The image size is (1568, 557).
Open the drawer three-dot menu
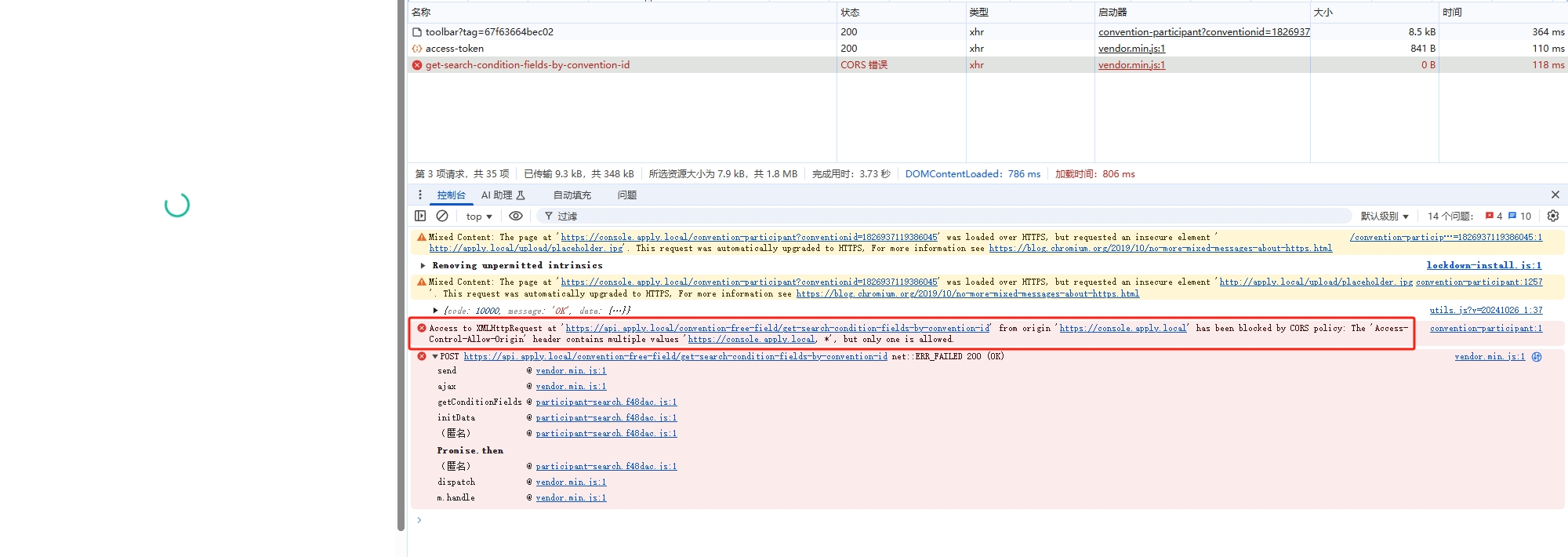pyautogui.click(x=420, y=195)
